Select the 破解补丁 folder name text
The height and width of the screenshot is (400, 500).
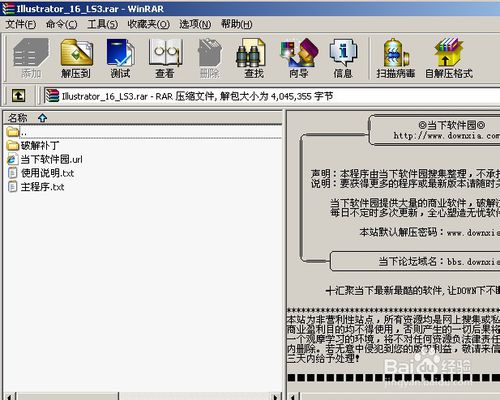pos(40,146)
